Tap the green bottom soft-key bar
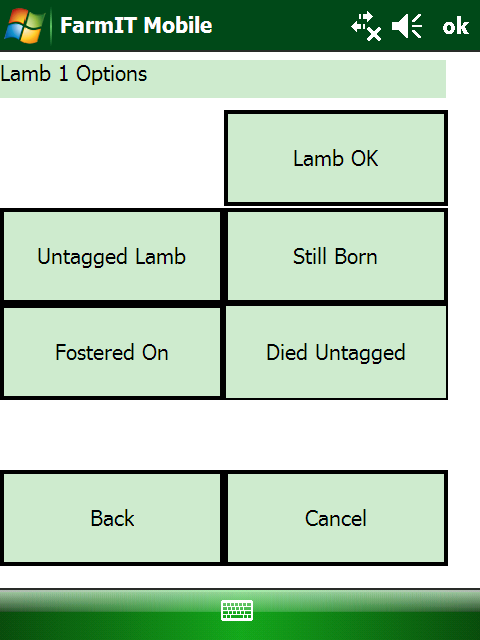This screenshot has height=640, width=480. coord(240,614)
